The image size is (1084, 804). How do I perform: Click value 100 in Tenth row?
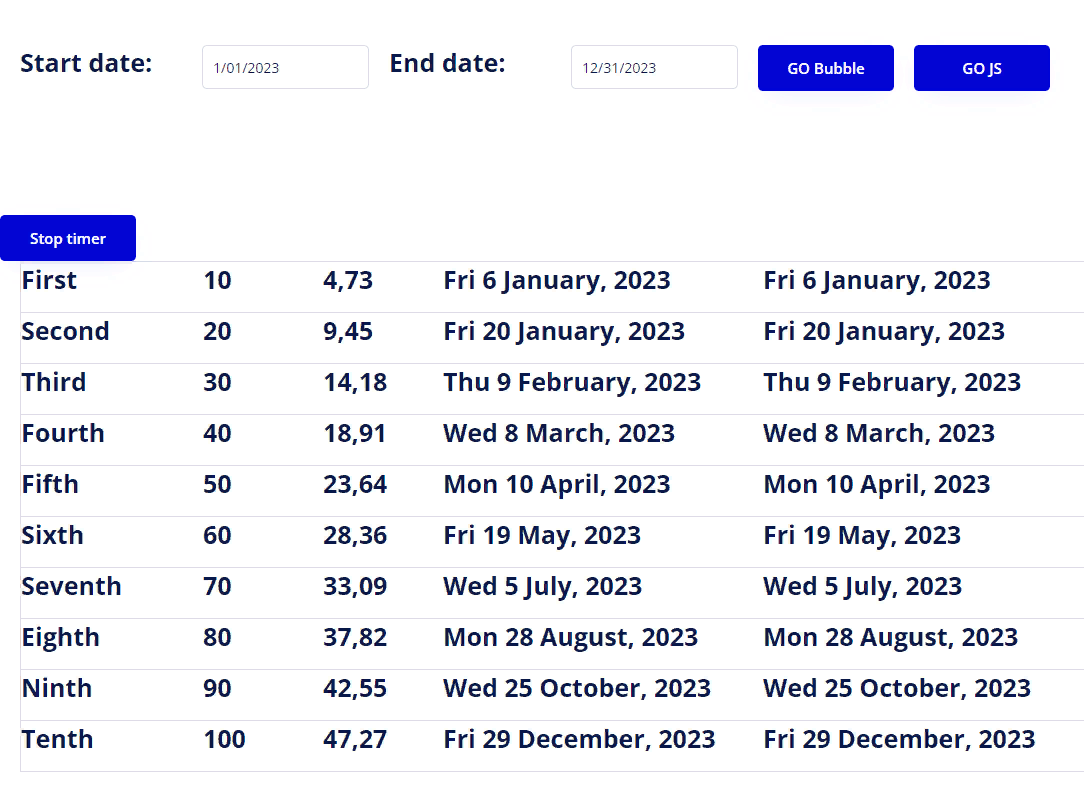[224, 740]
